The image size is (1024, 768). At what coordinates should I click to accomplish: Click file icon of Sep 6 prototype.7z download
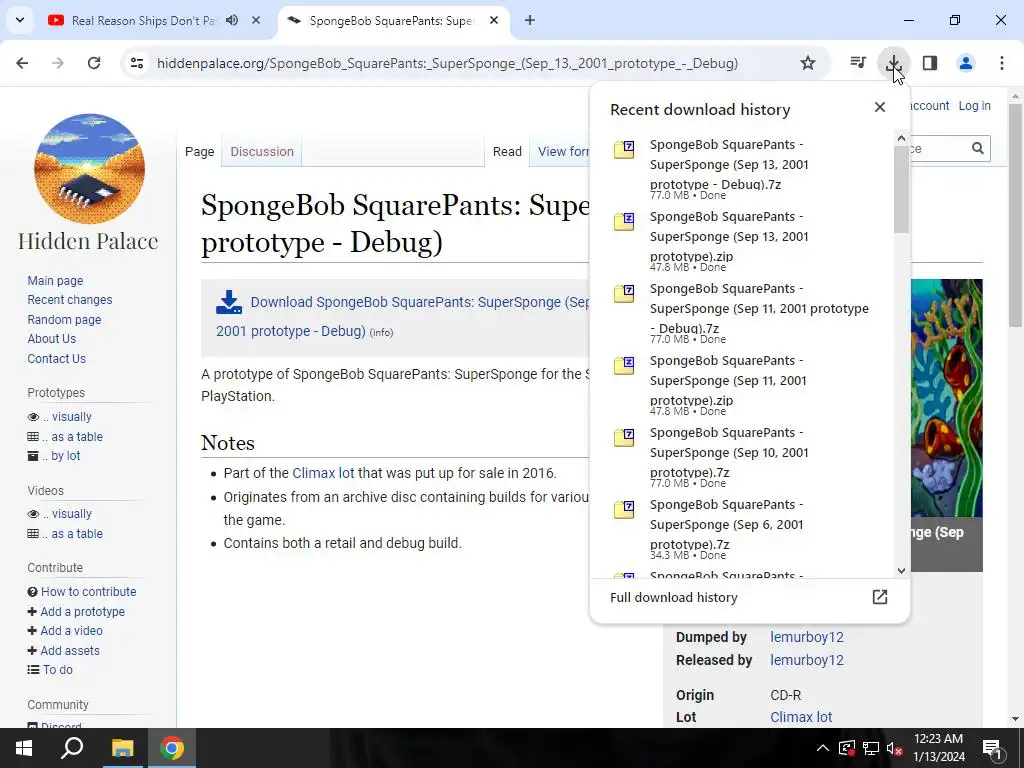pos(624,509)
